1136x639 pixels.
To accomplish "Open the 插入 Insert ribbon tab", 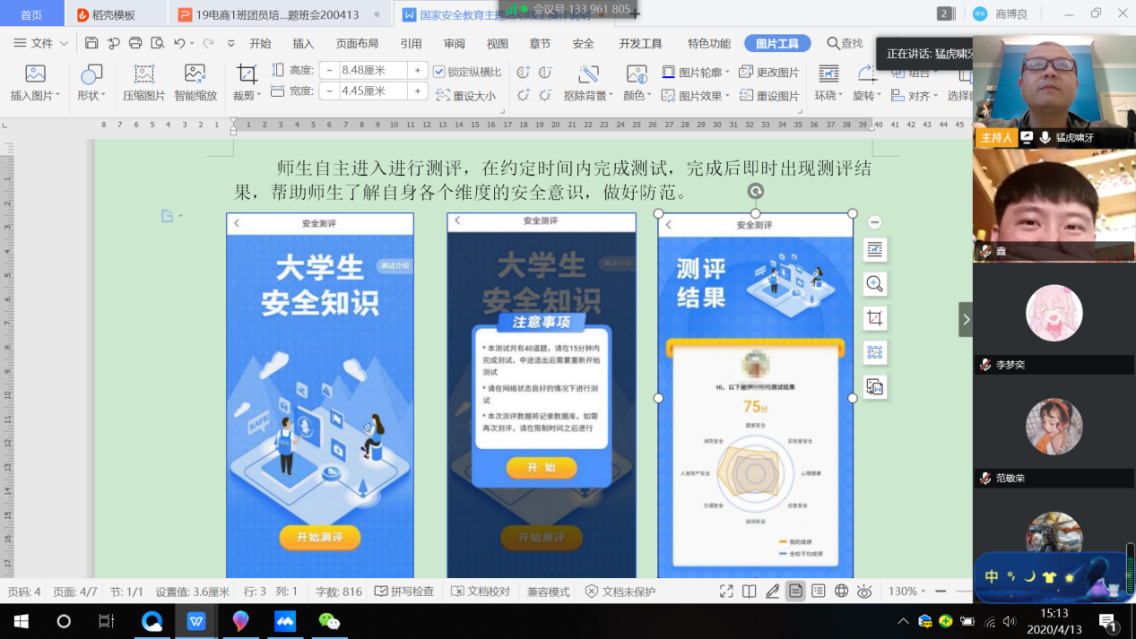I will (x=303, y=43).
